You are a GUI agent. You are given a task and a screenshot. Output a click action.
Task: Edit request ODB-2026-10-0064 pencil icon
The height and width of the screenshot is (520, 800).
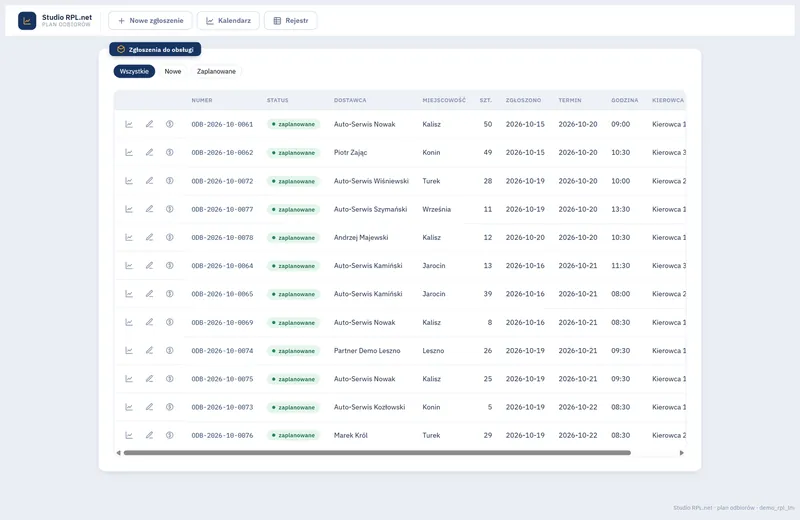149,265
